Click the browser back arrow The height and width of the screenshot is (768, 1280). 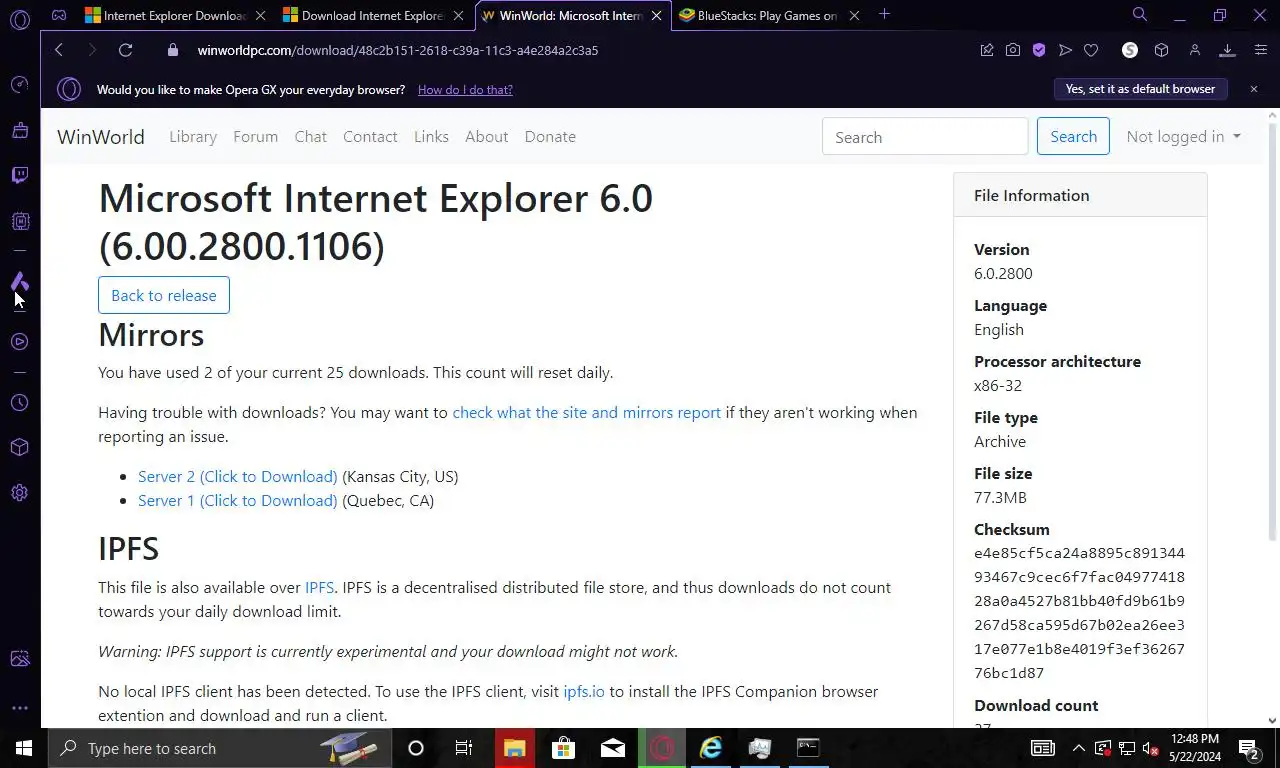[x=59, y=50]
